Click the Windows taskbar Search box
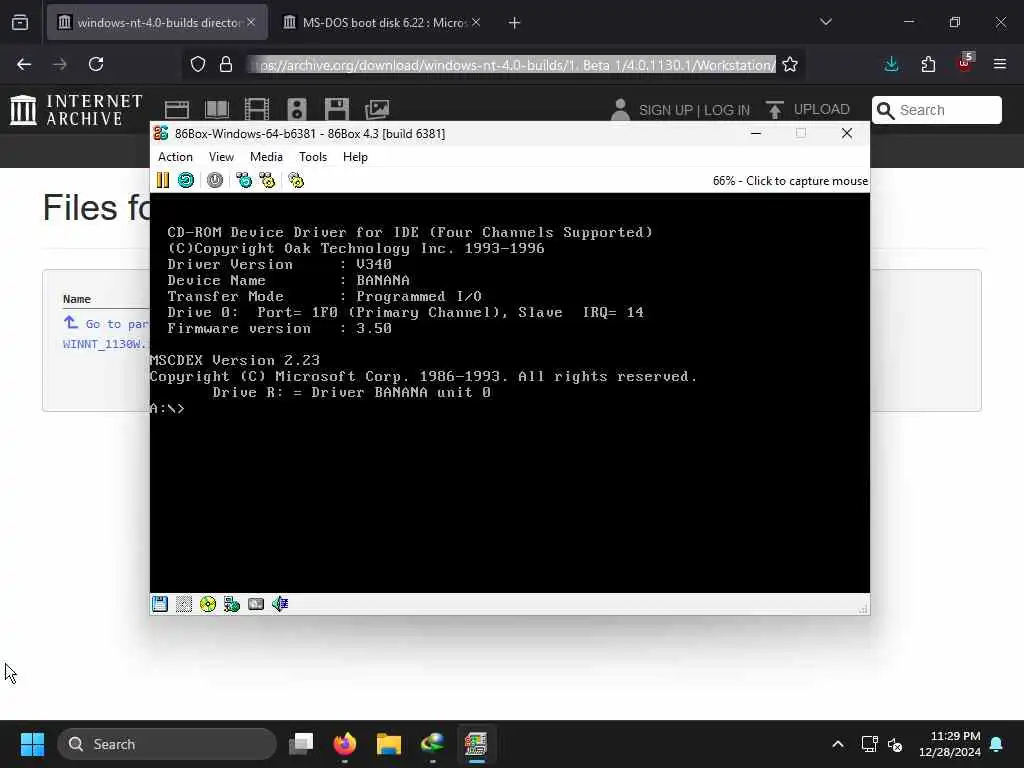Screen dimensions: 1024x768 167,744
